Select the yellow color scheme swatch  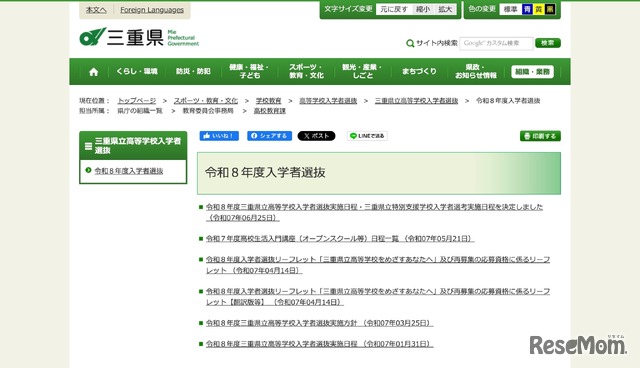538,9
